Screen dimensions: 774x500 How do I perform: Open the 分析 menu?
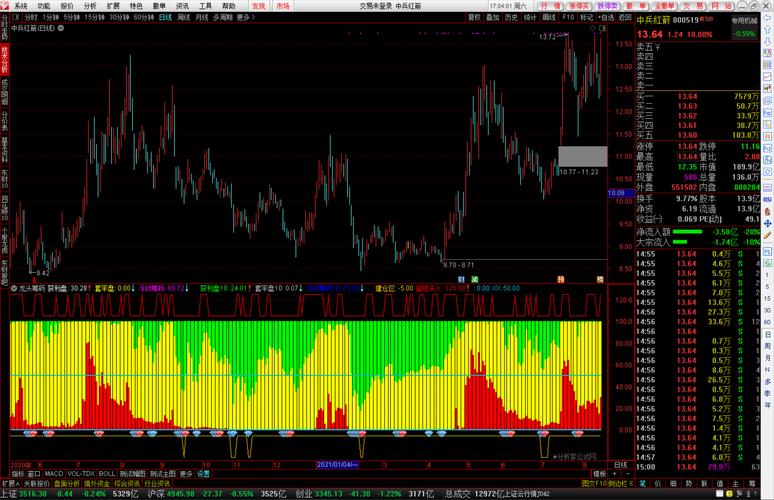(x=90, y=6)
